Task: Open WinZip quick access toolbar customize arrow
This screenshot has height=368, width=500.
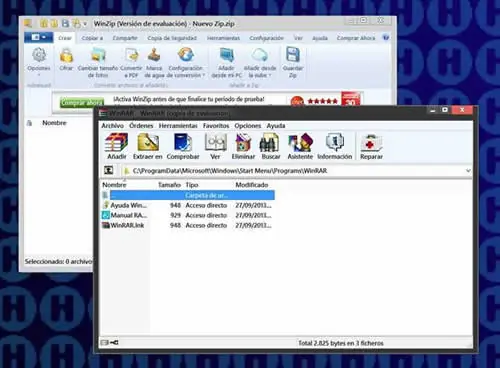Action: coord(85,24)
